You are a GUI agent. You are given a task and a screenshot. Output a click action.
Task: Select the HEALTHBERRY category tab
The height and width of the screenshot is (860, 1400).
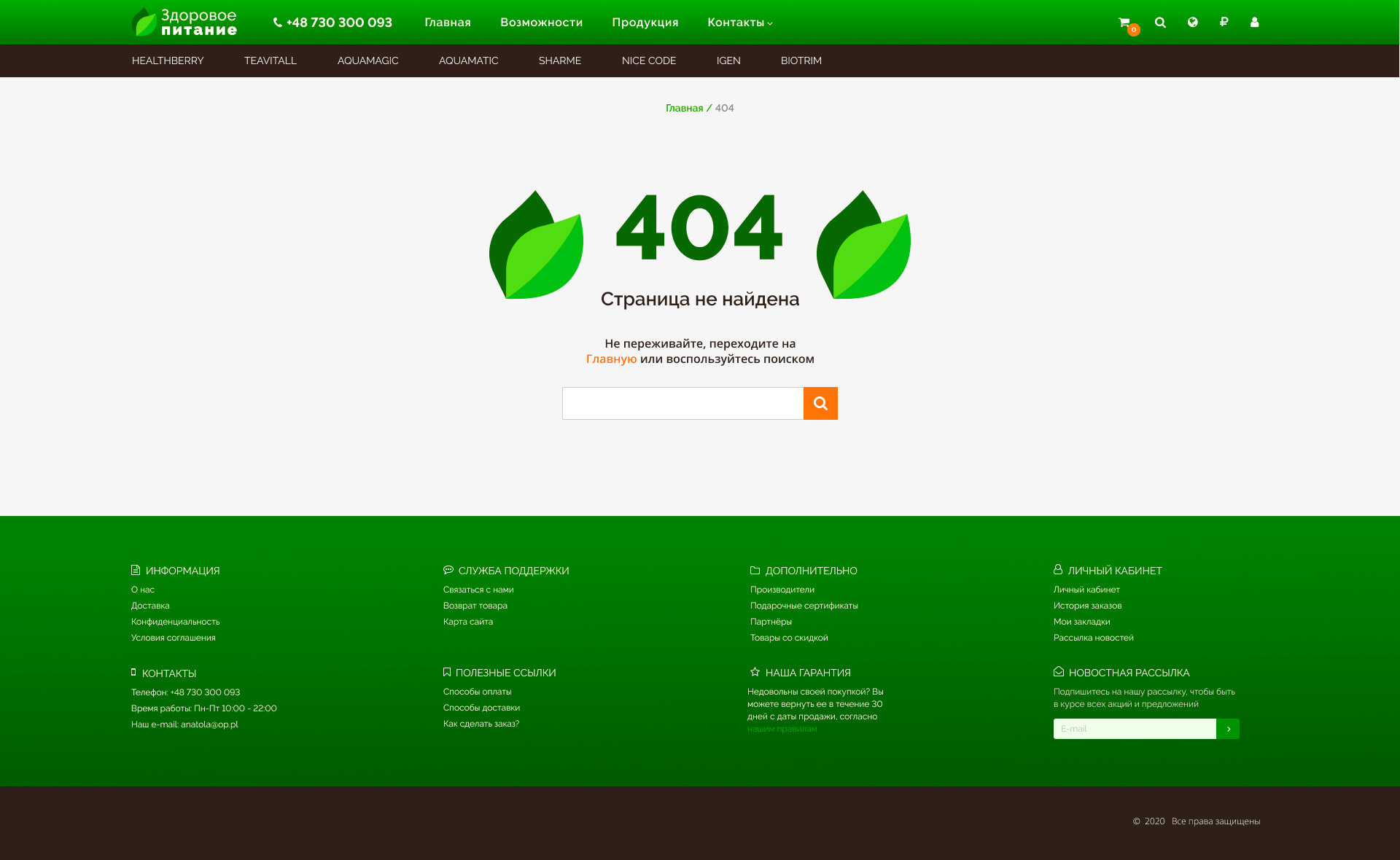[x=168, y=60]
